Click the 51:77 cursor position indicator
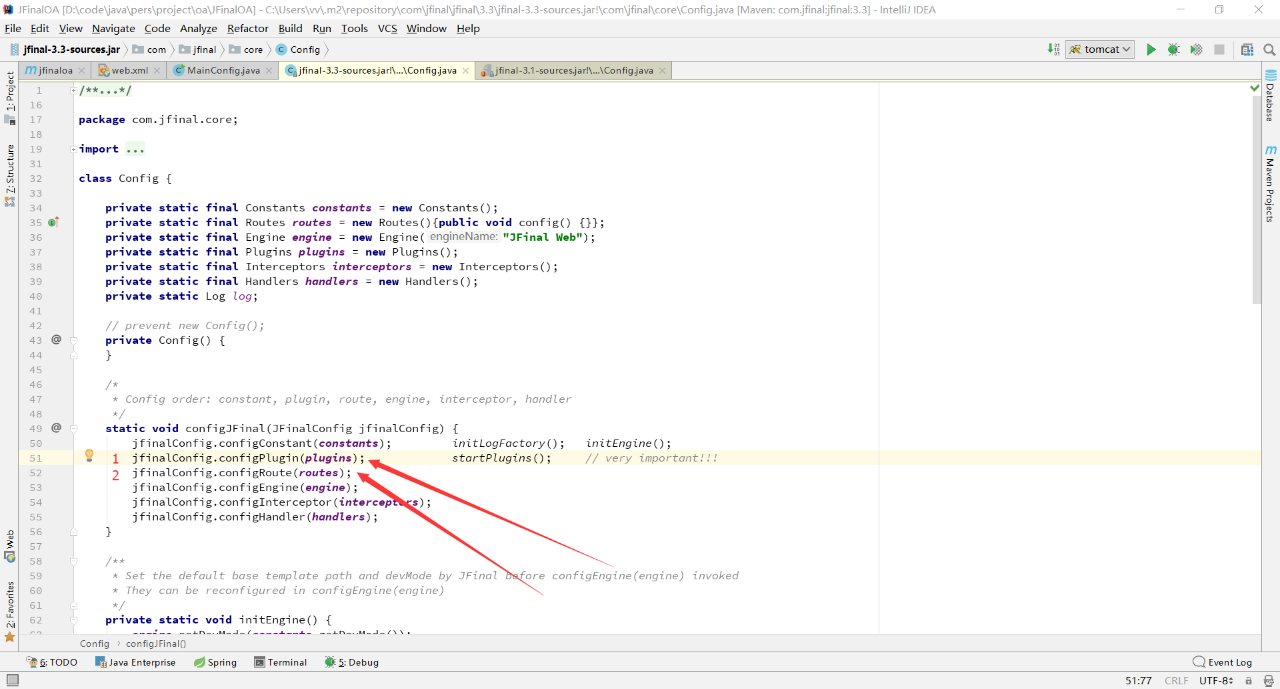 pyautogui.click(x=1138, y=680)
